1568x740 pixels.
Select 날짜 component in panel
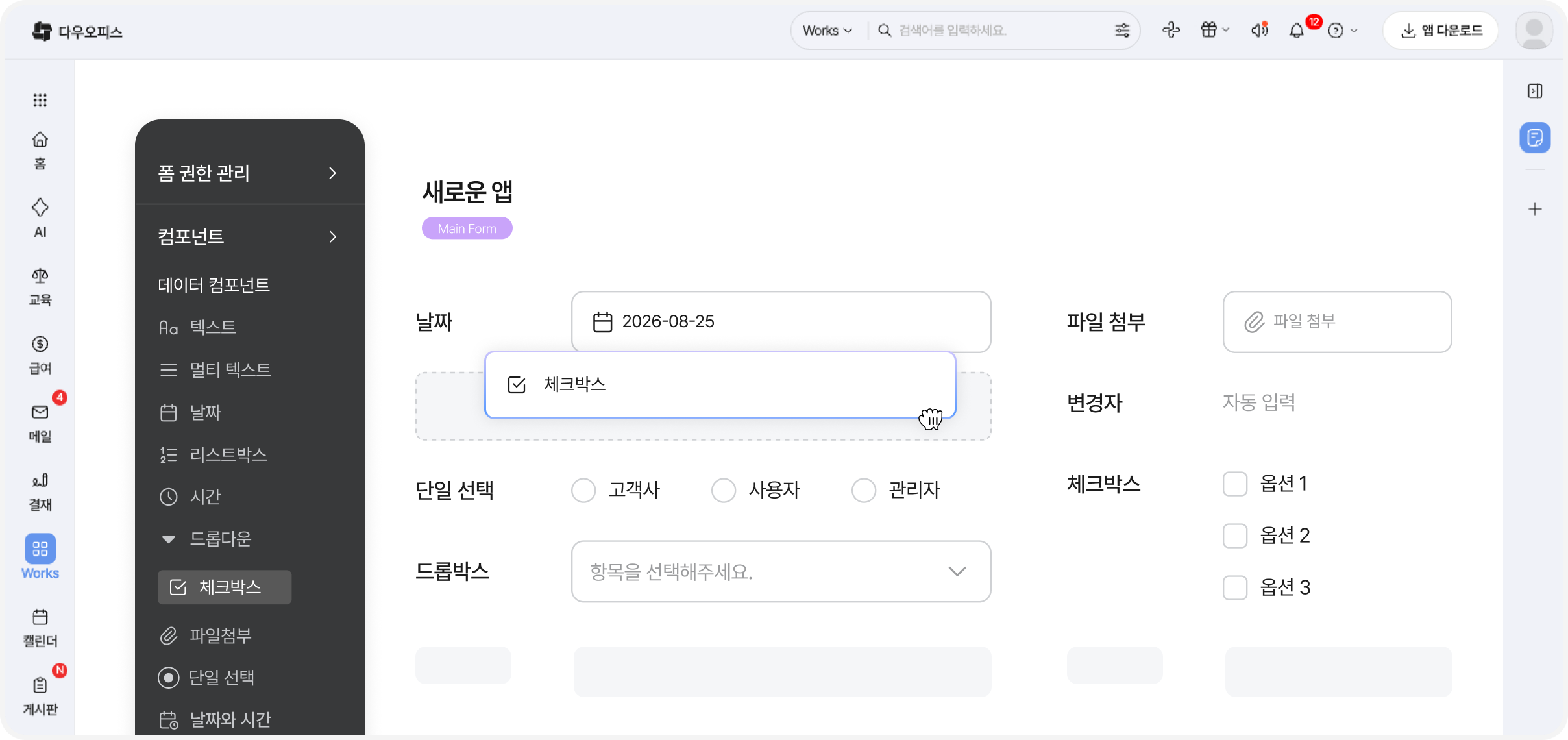tap(190, 412)
